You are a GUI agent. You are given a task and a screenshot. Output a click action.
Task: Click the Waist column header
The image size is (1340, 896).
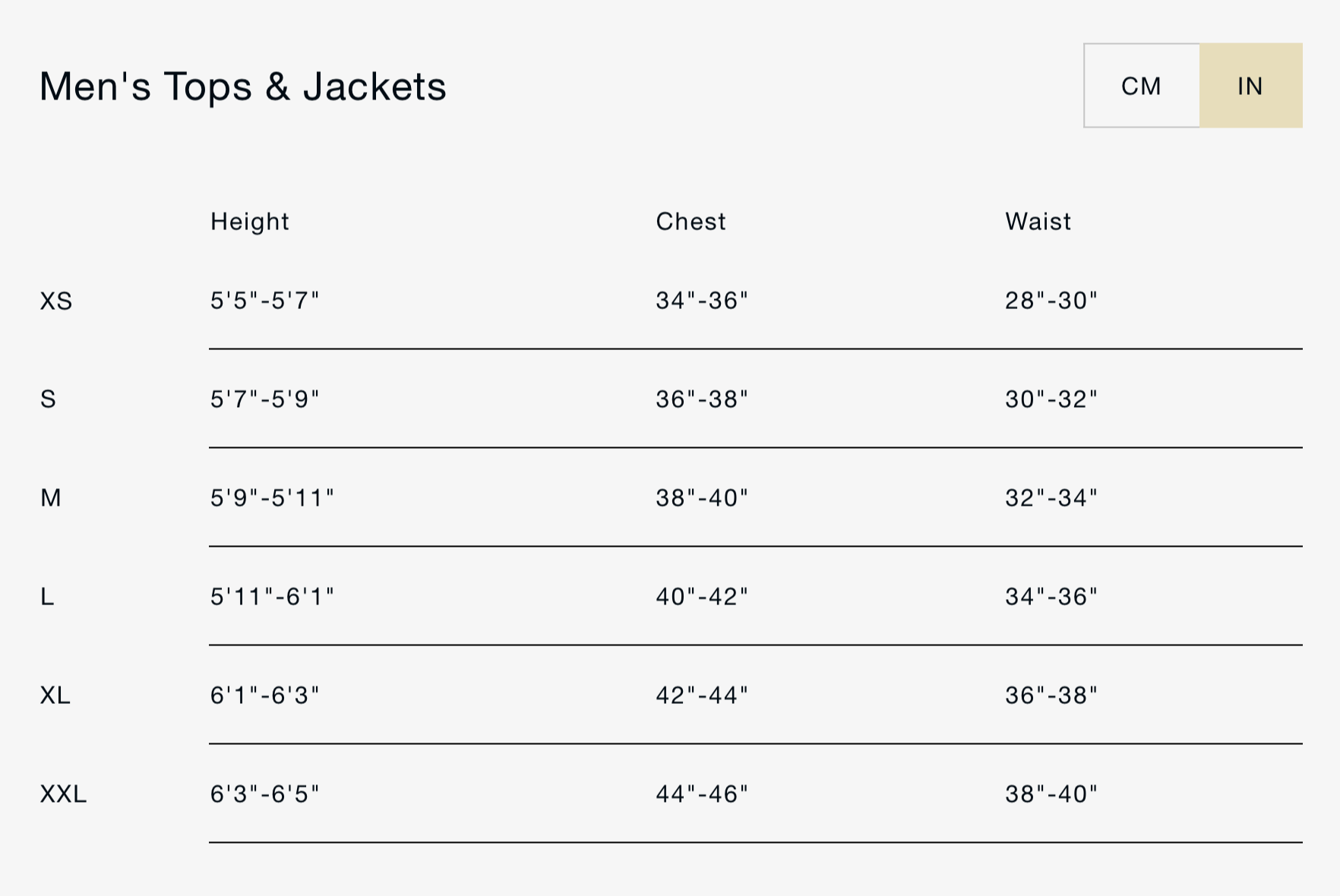tap(1038, 222)
